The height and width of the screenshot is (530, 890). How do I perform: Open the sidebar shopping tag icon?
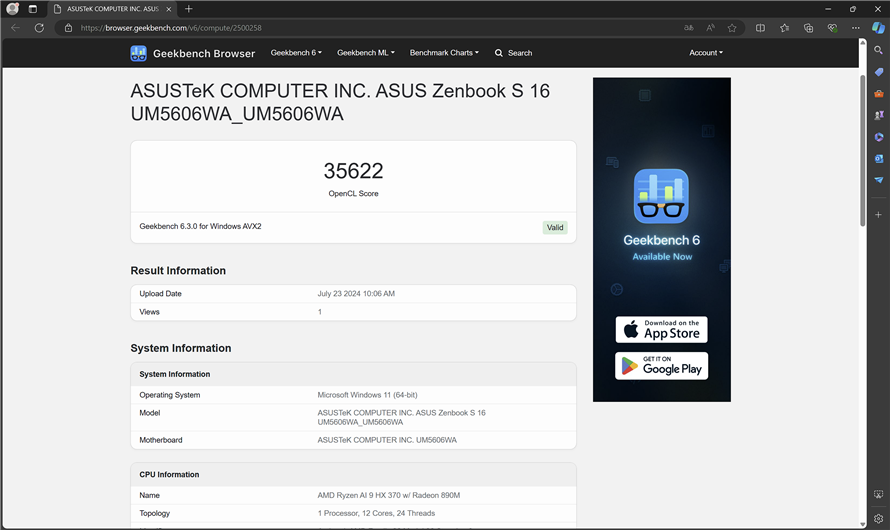click(x=879, y=72)
